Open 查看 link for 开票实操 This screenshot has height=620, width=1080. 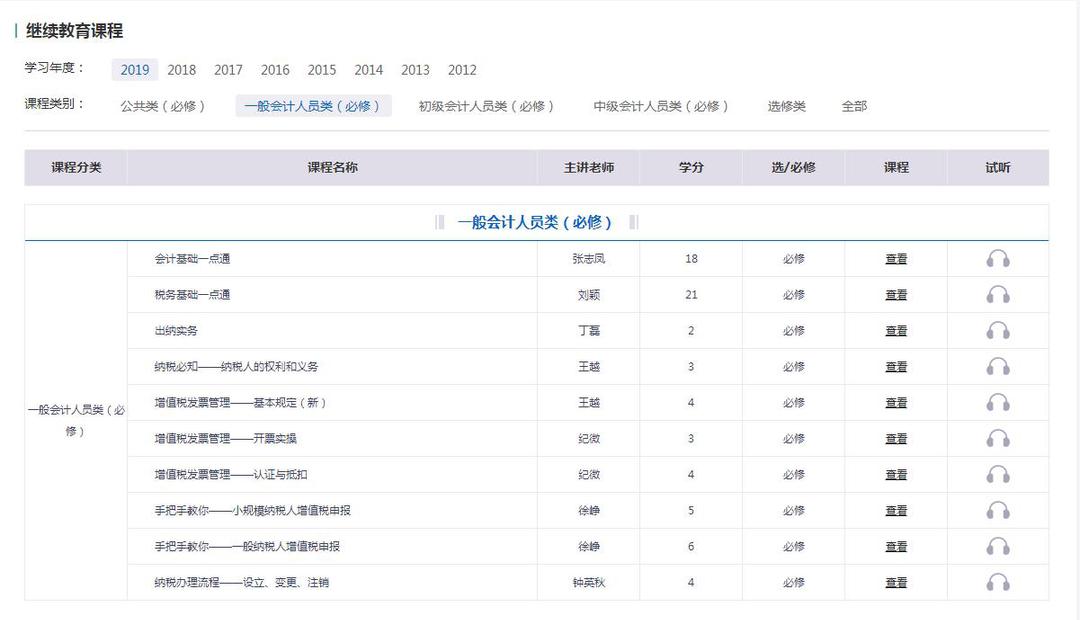pyautogui.click(x=896, y=439)
